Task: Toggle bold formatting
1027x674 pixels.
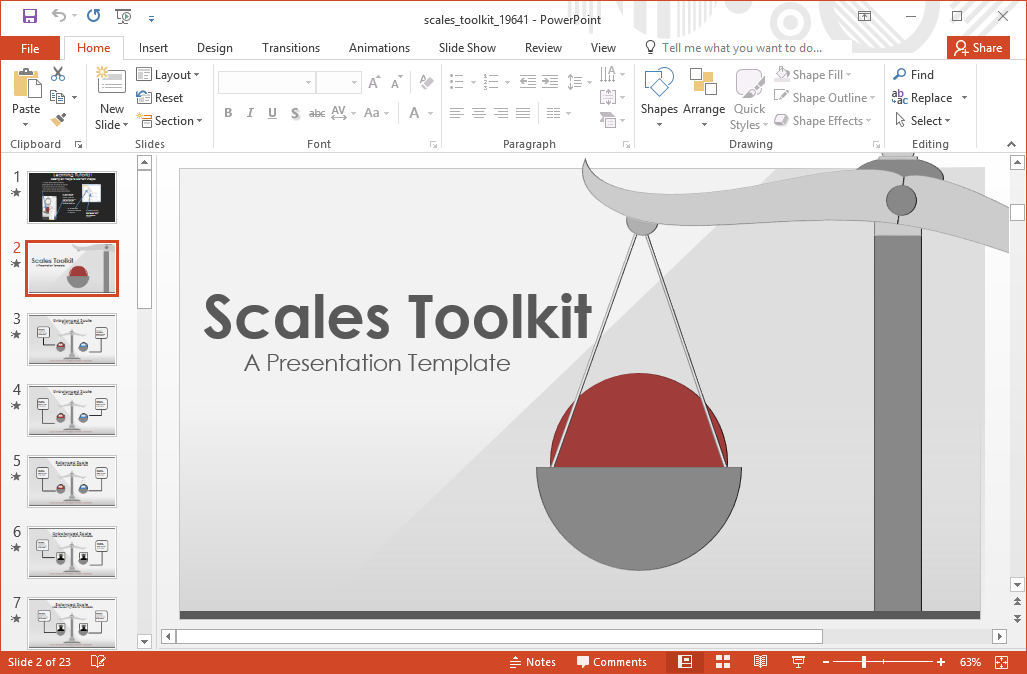Action: tap(228, 113)
